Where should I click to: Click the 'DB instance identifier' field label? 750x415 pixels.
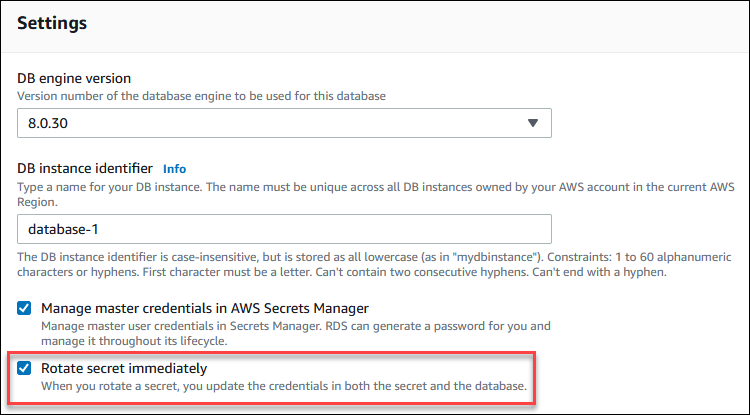tap(85, 168)
